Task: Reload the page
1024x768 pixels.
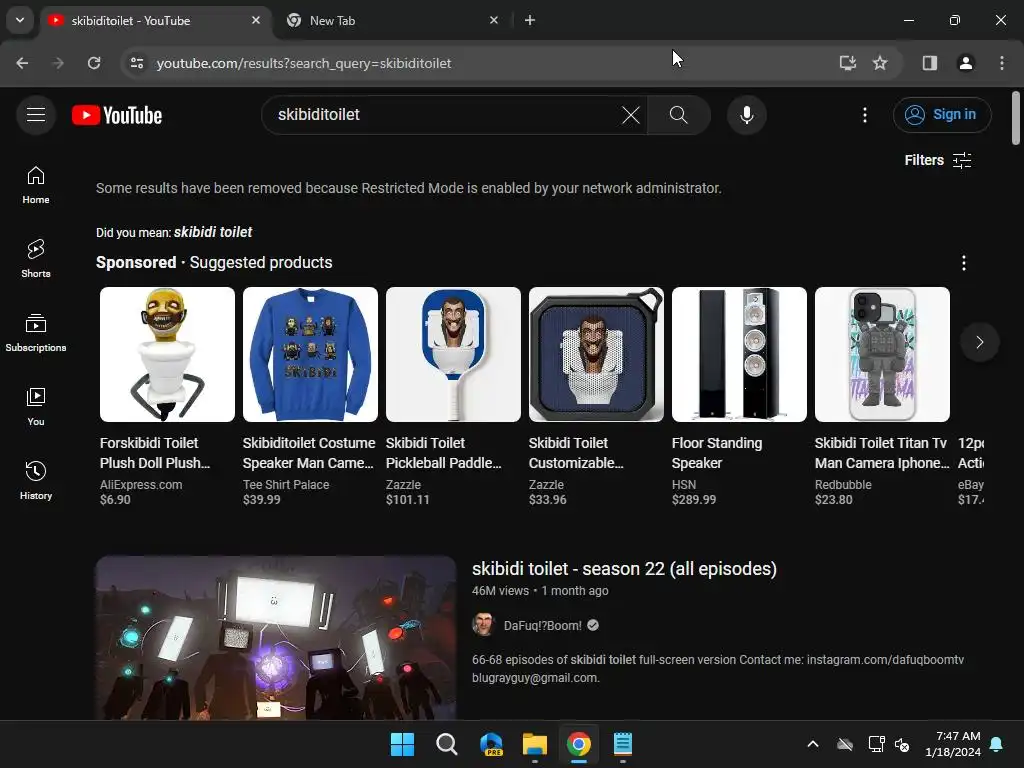Action: tap(94, 63)
